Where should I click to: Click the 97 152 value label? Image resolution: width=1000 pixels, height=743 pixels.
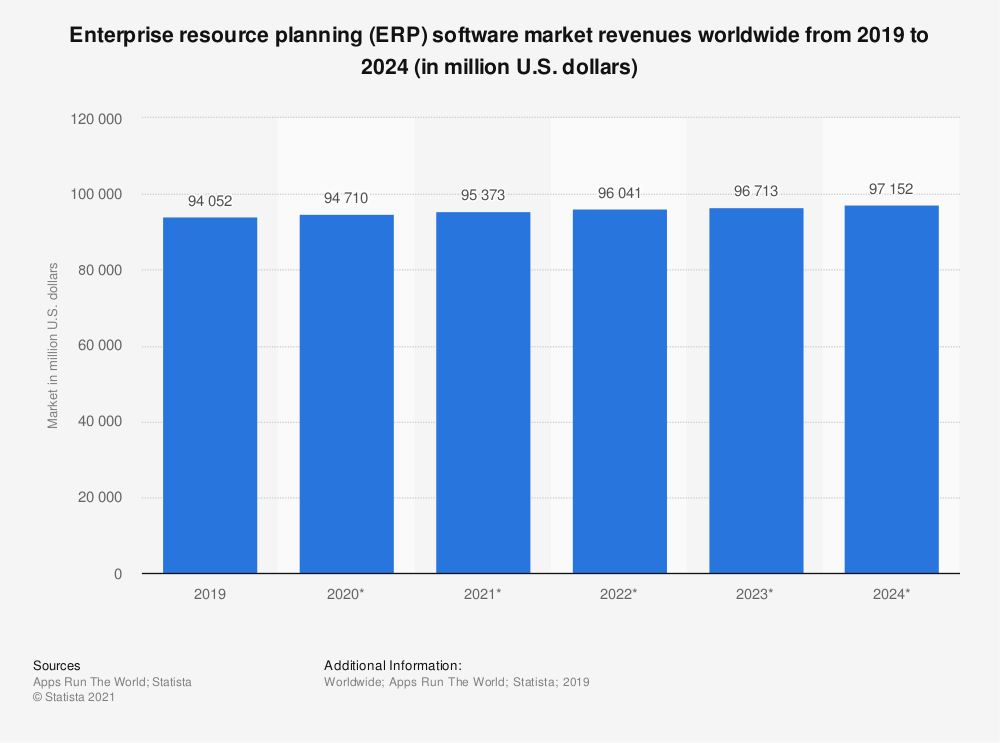pos(891,189)
